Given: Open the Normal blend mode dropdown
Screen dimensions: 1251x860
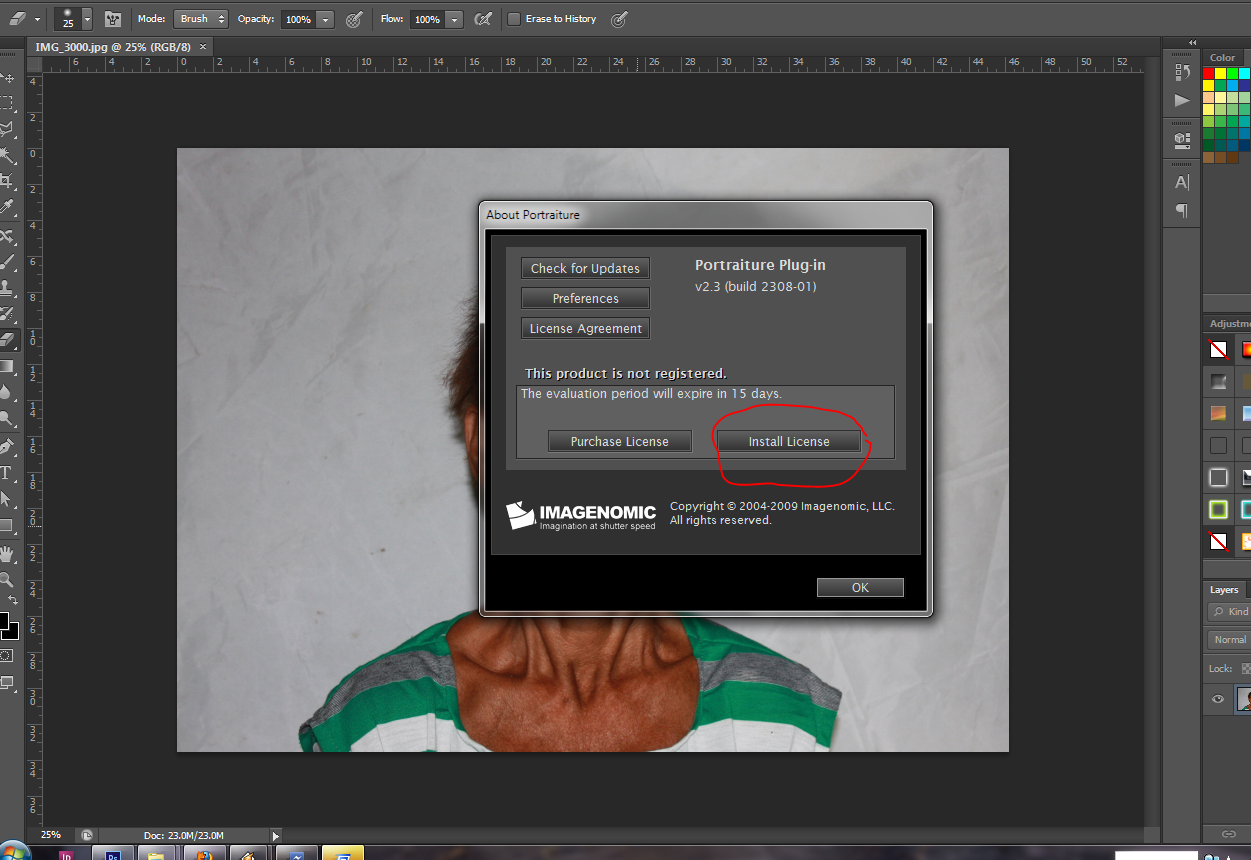Looking at the screenshot, I should tap(1230, 639).
